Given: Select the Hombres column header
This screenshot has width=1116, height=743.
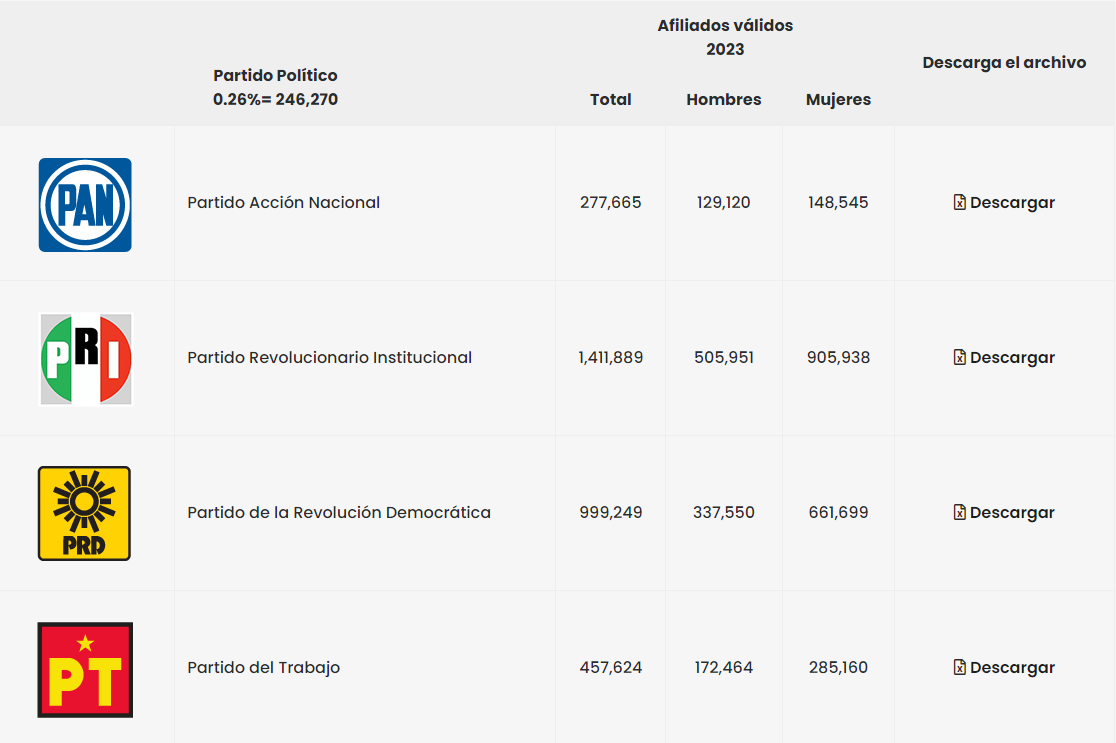Looking at the screenshot, I should coord(724,100).
